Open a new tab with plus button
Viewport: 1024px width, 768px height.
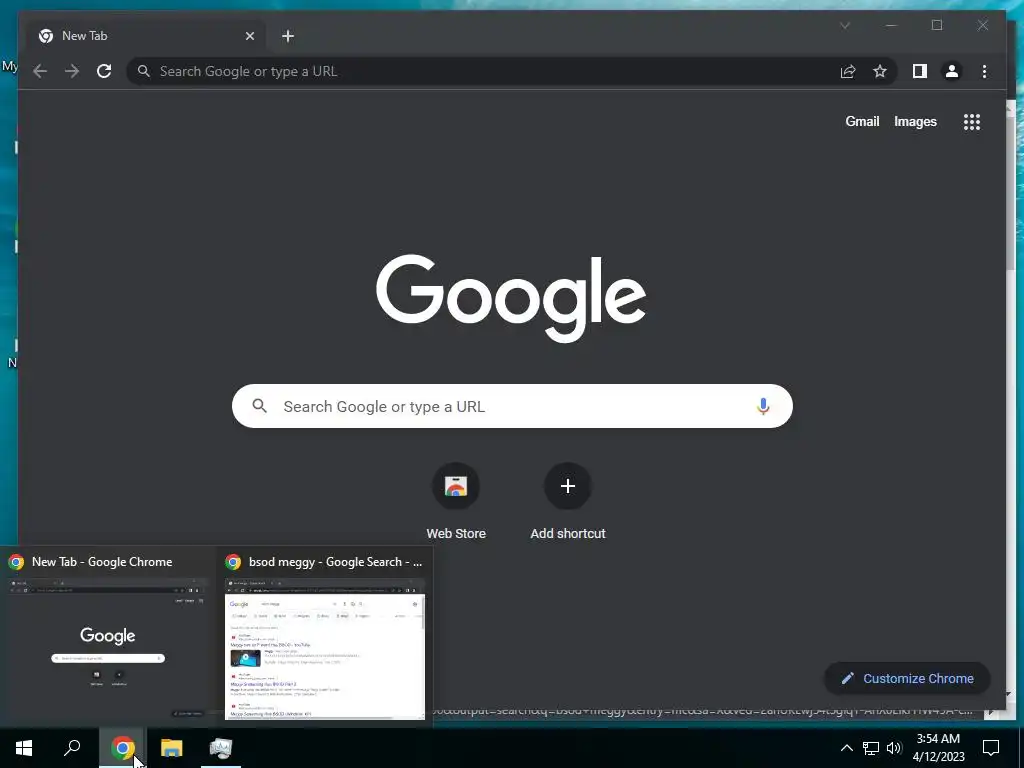click(288, 36)
